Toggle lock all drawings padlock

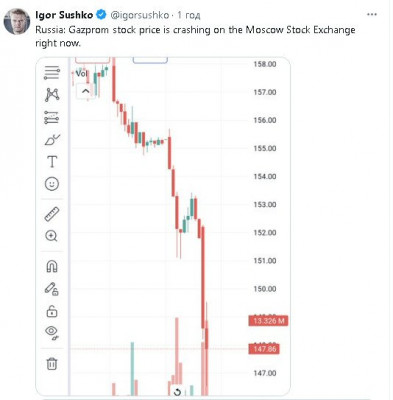tap(52, 311)
